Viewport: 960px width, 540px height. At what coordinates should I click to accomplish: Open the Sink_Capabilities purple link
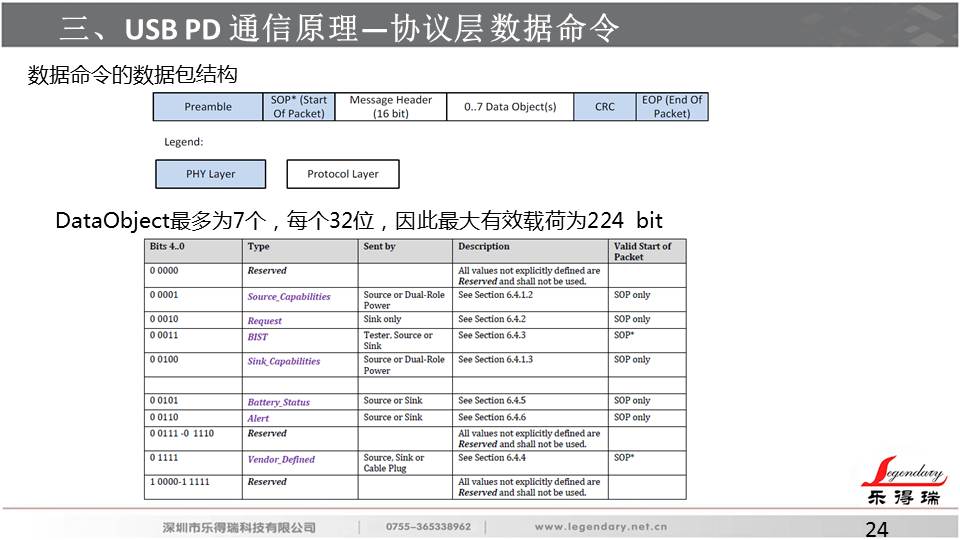tap(284, 361)
